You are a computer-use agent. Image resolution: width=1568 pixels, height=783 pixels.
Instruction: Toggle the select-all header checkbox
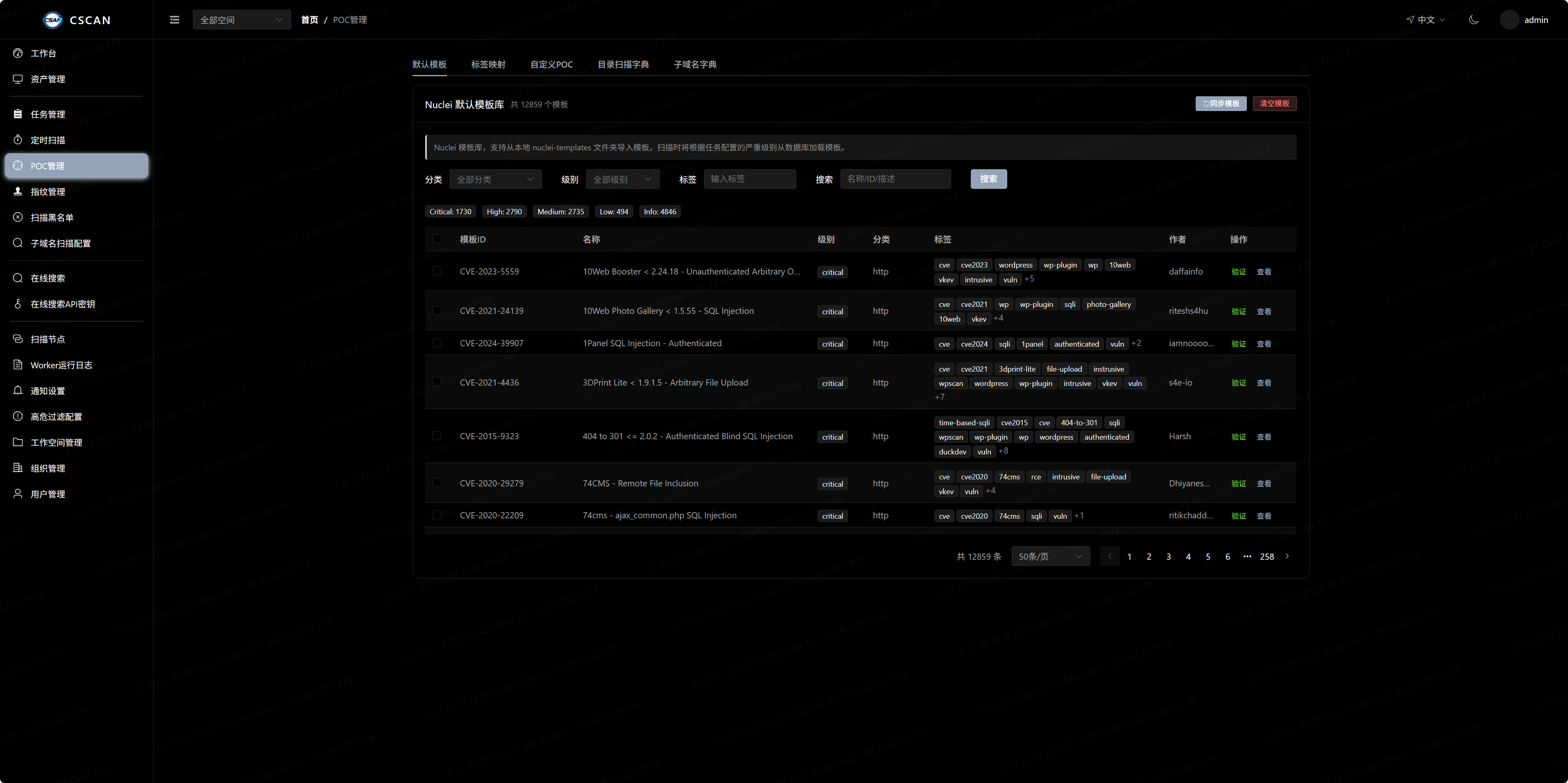click(436, 239)
